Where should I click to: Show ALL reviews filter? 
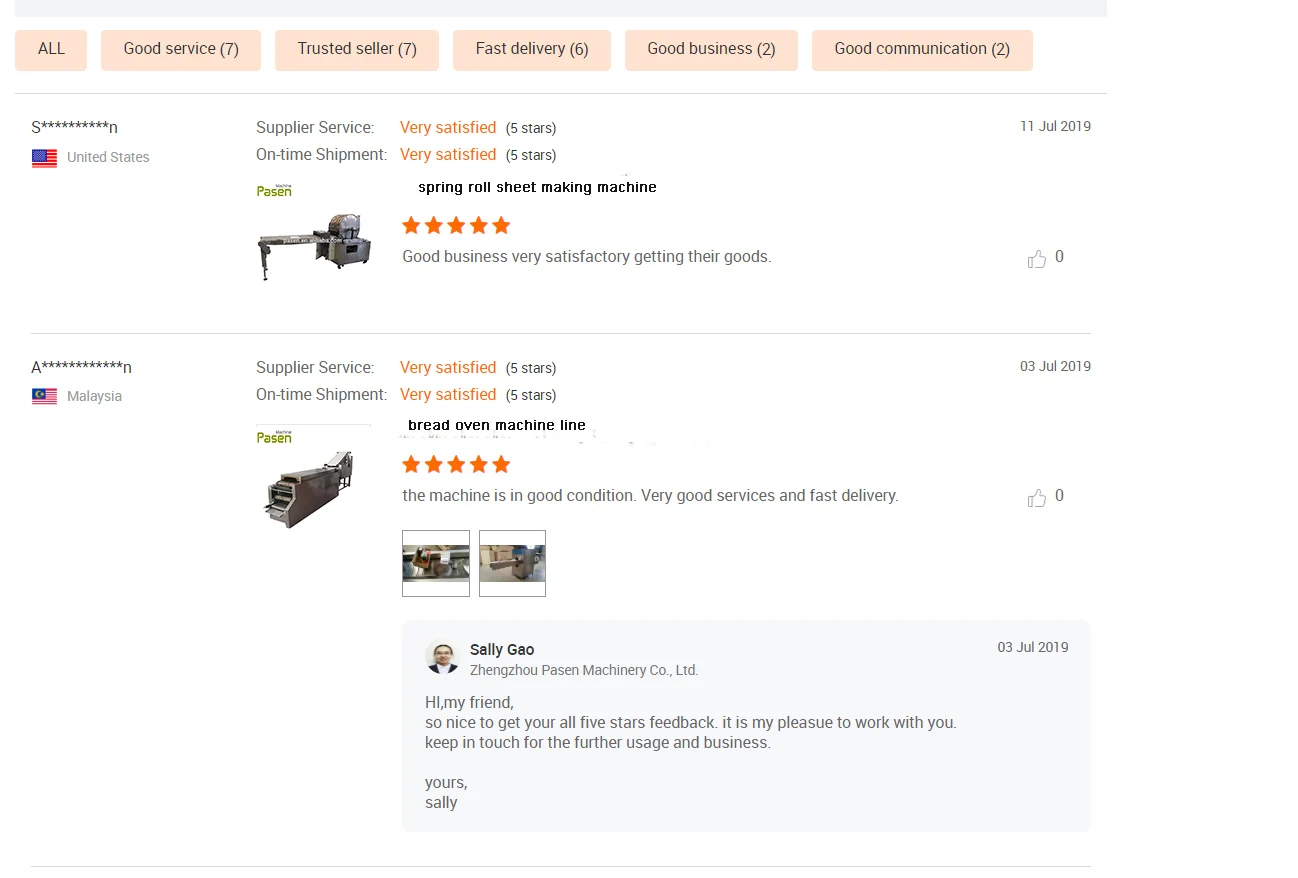(x=51, y=50)
